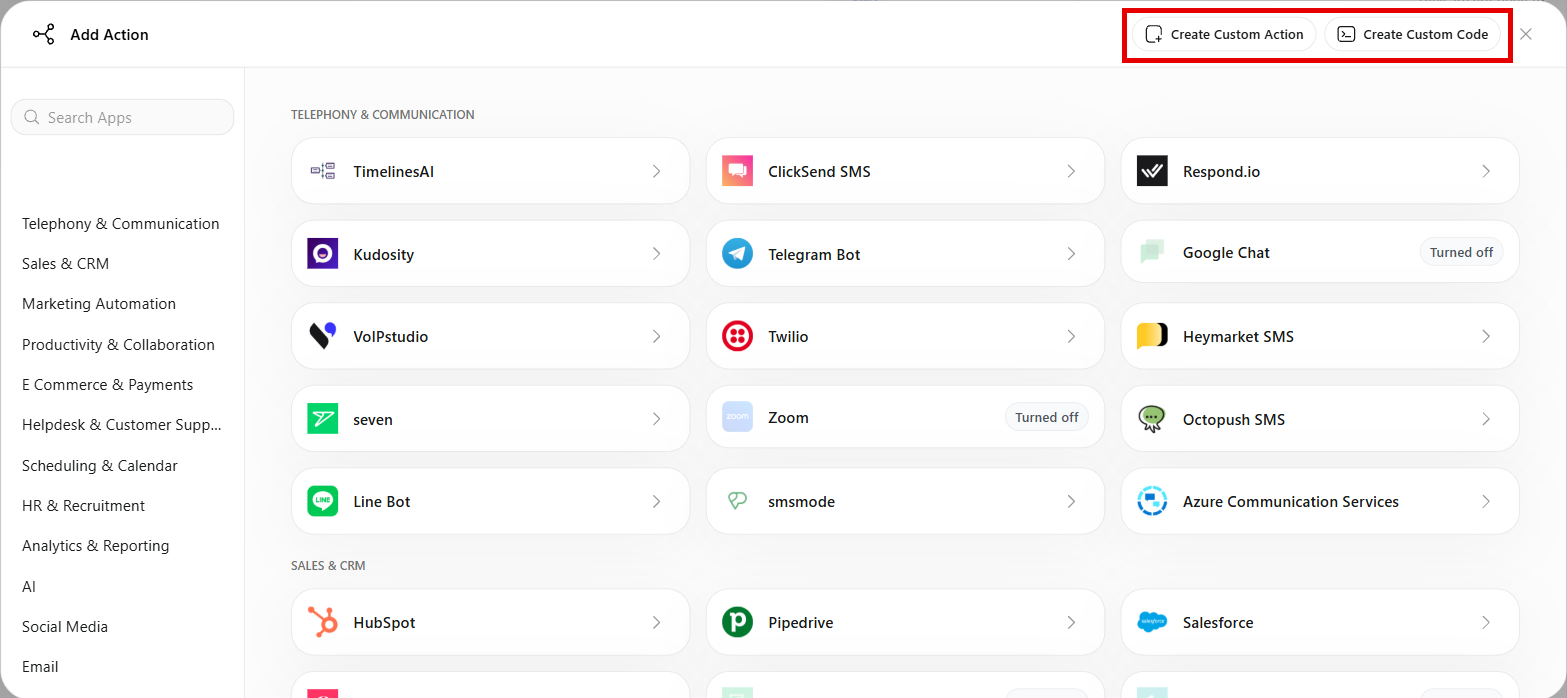Open HR & Recruitment category

tap(84, 506)
